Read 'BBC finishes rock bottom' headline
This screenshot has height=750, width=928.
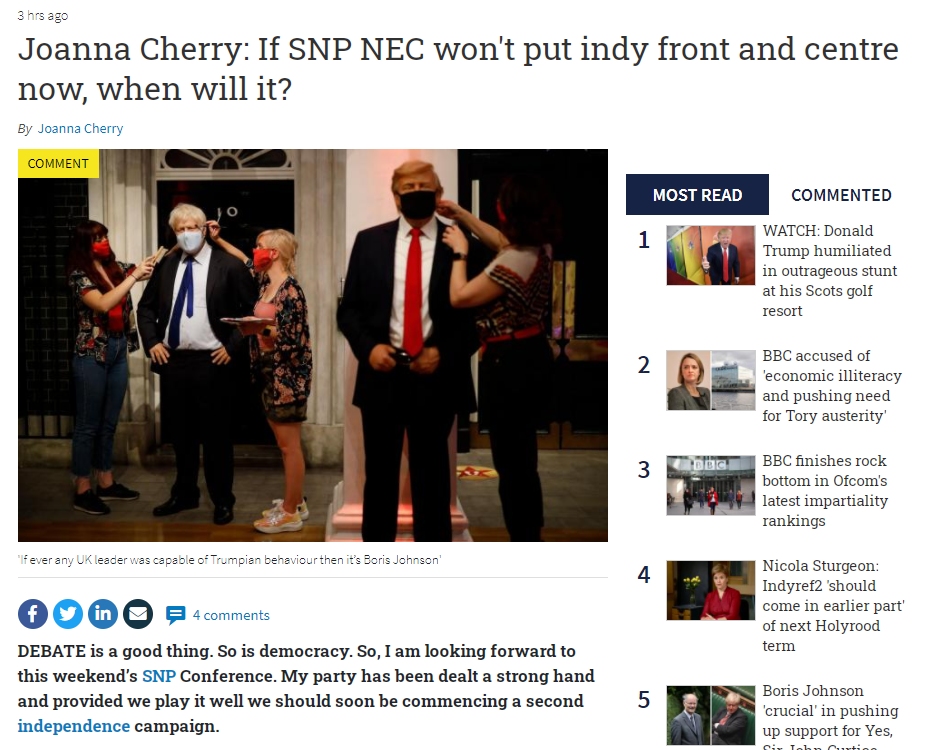(x=825, y=491)
